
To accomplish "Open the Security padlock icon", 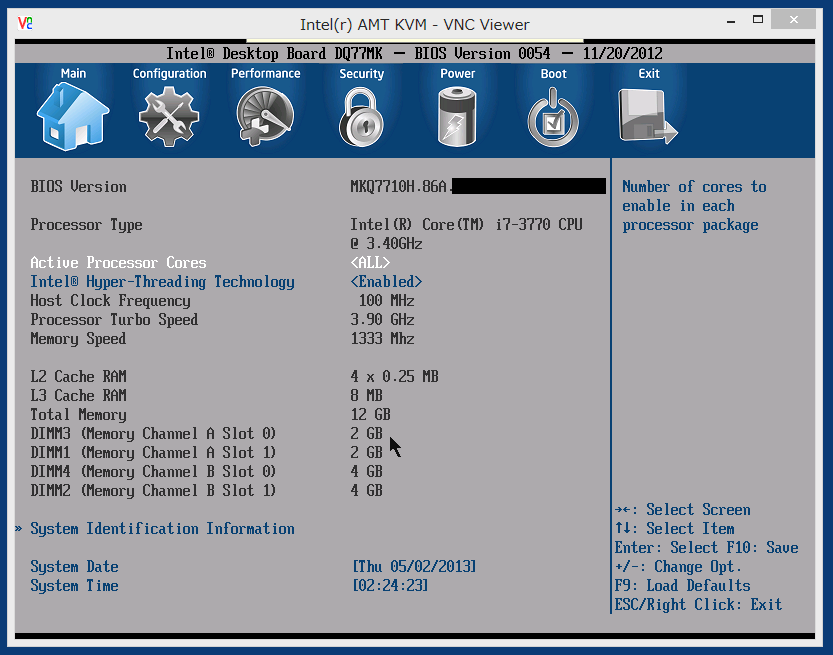I will [361, 117].
